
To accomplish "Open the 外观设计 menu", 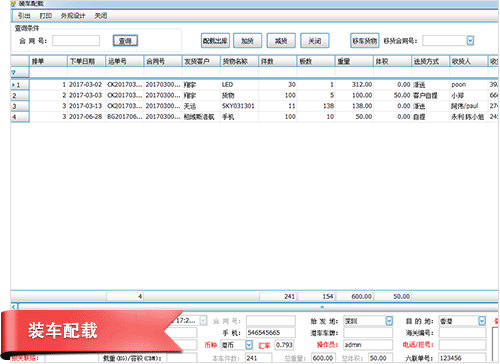I will click(73, 16).
